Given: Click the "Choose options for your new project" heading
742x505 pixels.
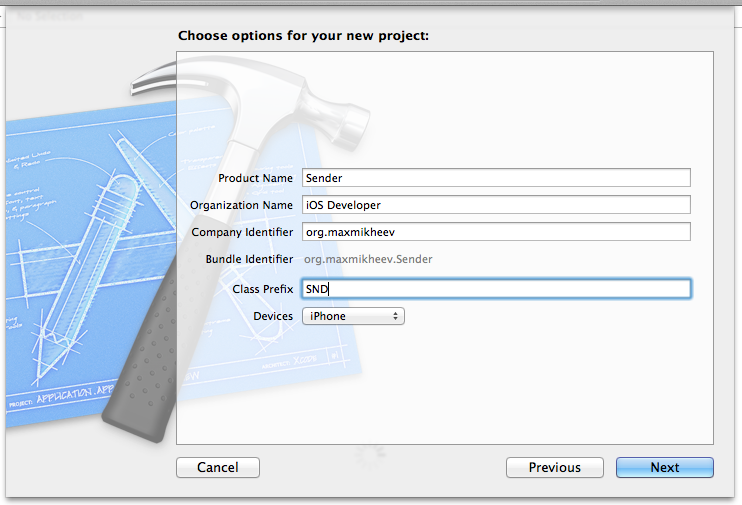Looking at the screenshot, I should tap(303, 36).
